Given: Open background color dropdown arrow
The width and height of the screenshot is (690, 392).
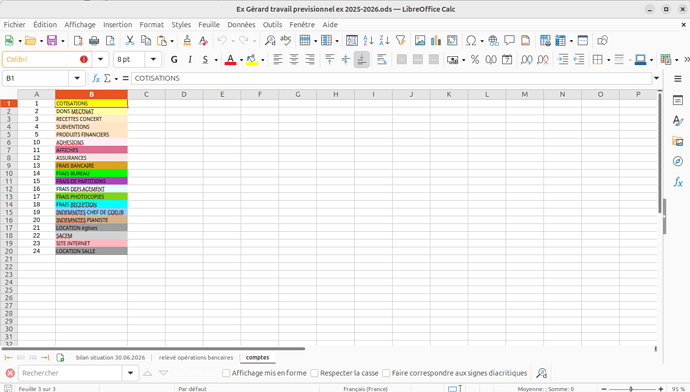Looking at the screenshot, I should [263, 60].
